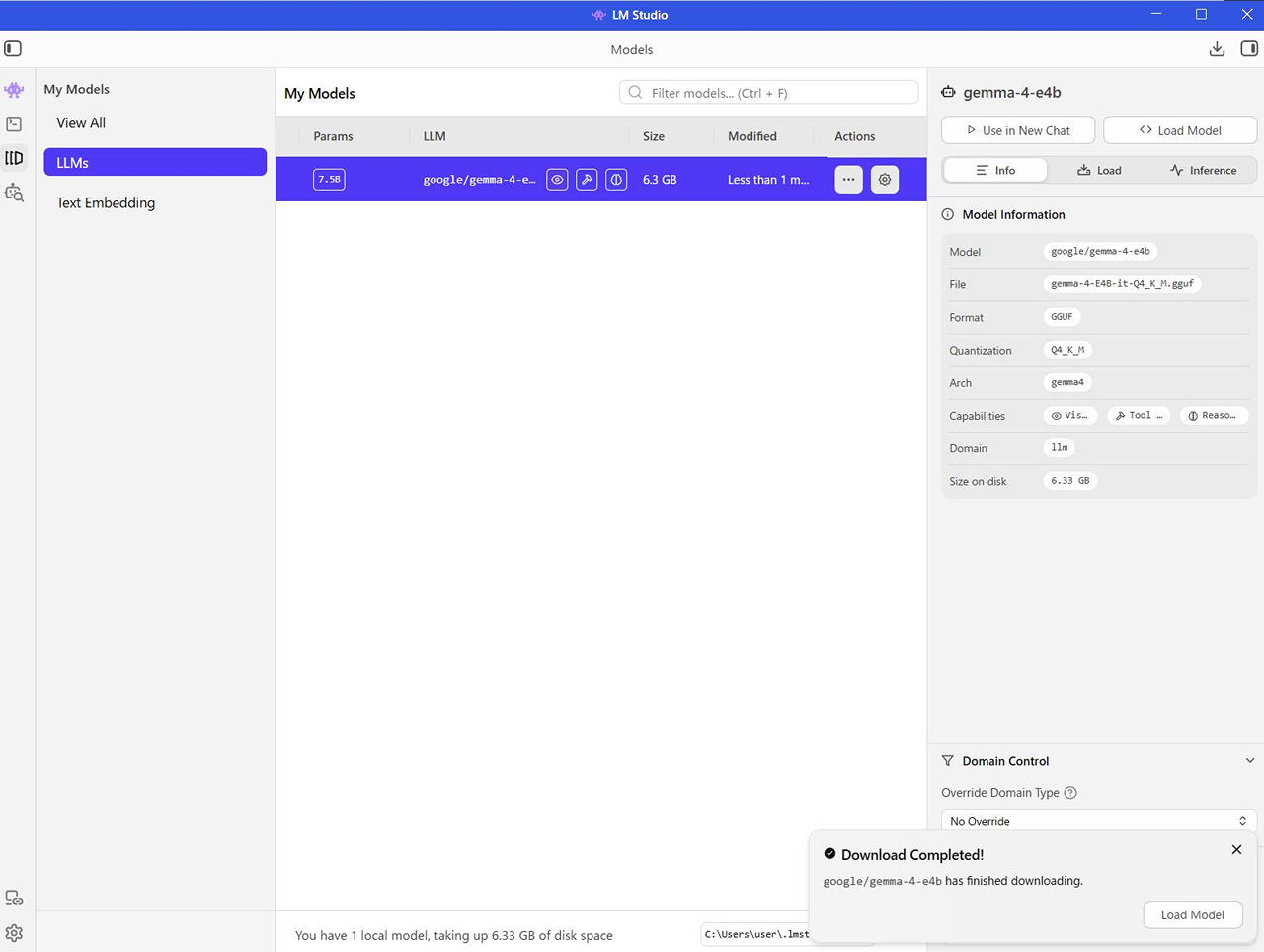Image resolution: width=1264 pixels, height=952 pixels.
Task: Open the Developer terminal sidebar icon
Action: point(14,124)
